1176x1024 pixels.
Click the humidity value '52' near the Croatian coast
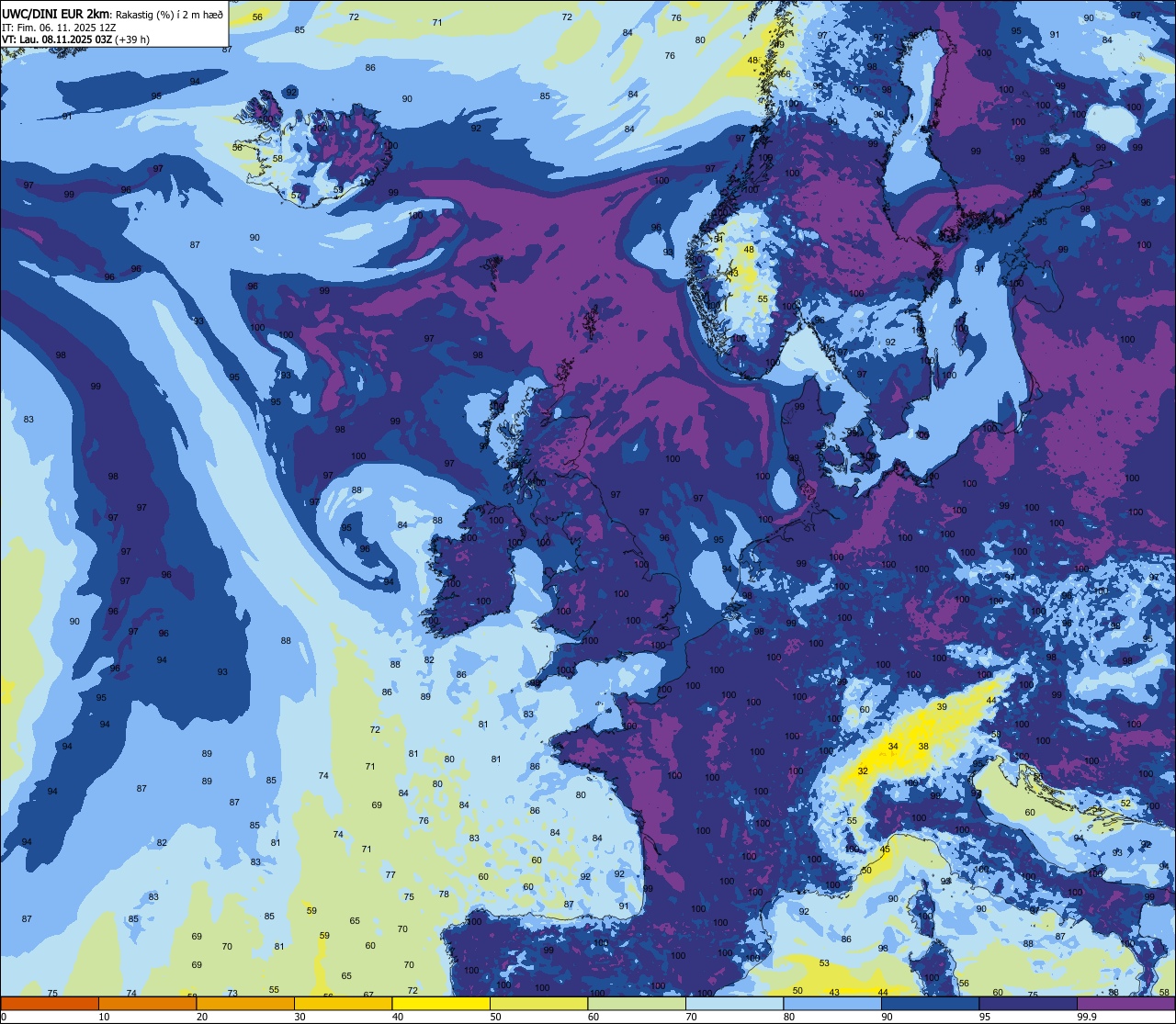point(1125,803)
